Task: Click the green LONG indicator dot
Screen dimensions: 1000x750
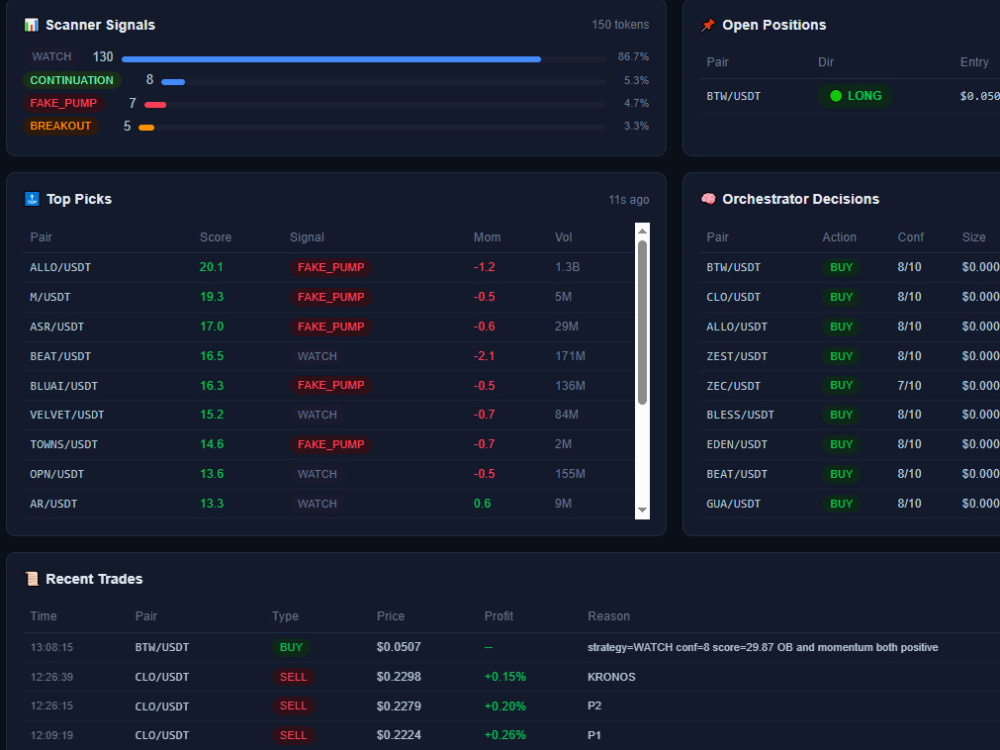Action: point(835,96)
